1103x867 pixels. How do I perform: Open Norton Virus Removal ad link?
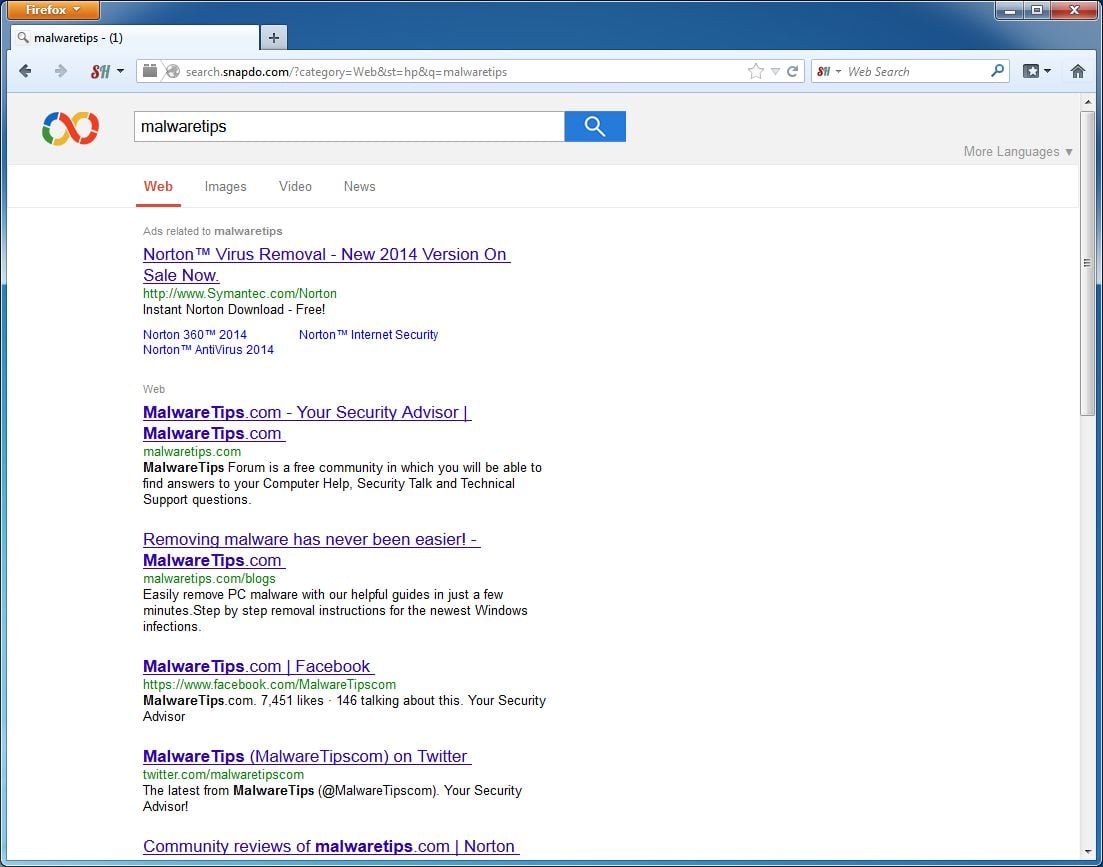click(326, 265)
